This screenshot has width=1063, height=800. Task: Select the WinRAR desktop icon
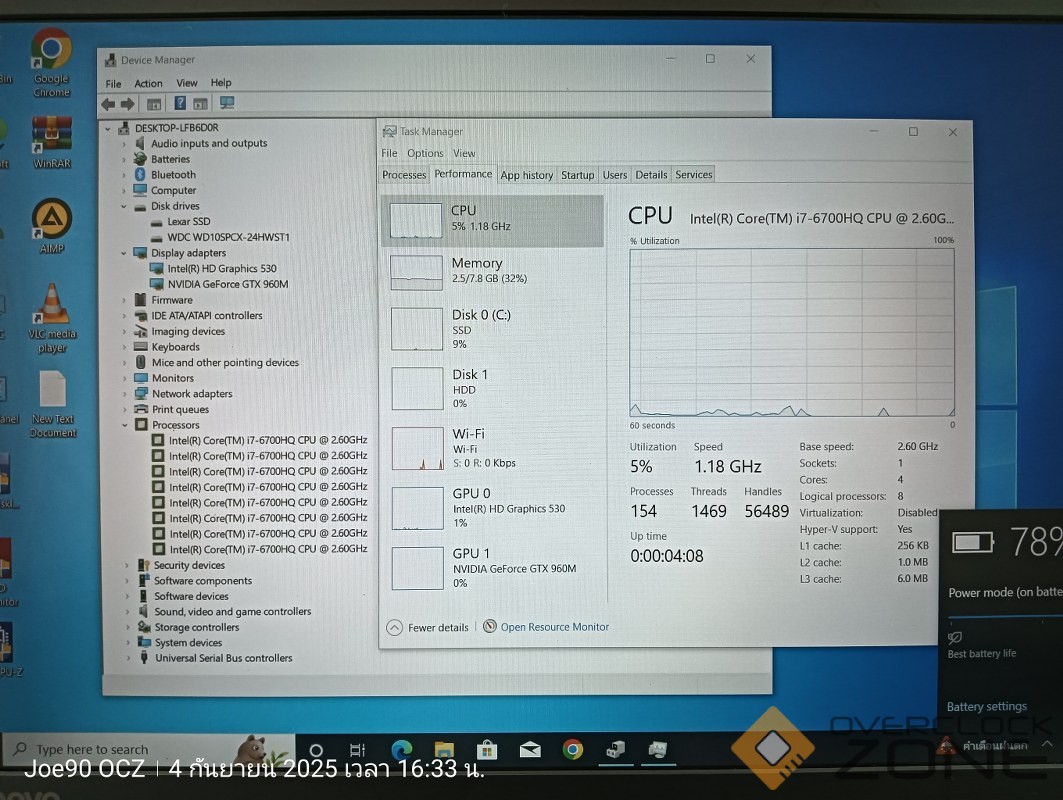click(52, 143)
